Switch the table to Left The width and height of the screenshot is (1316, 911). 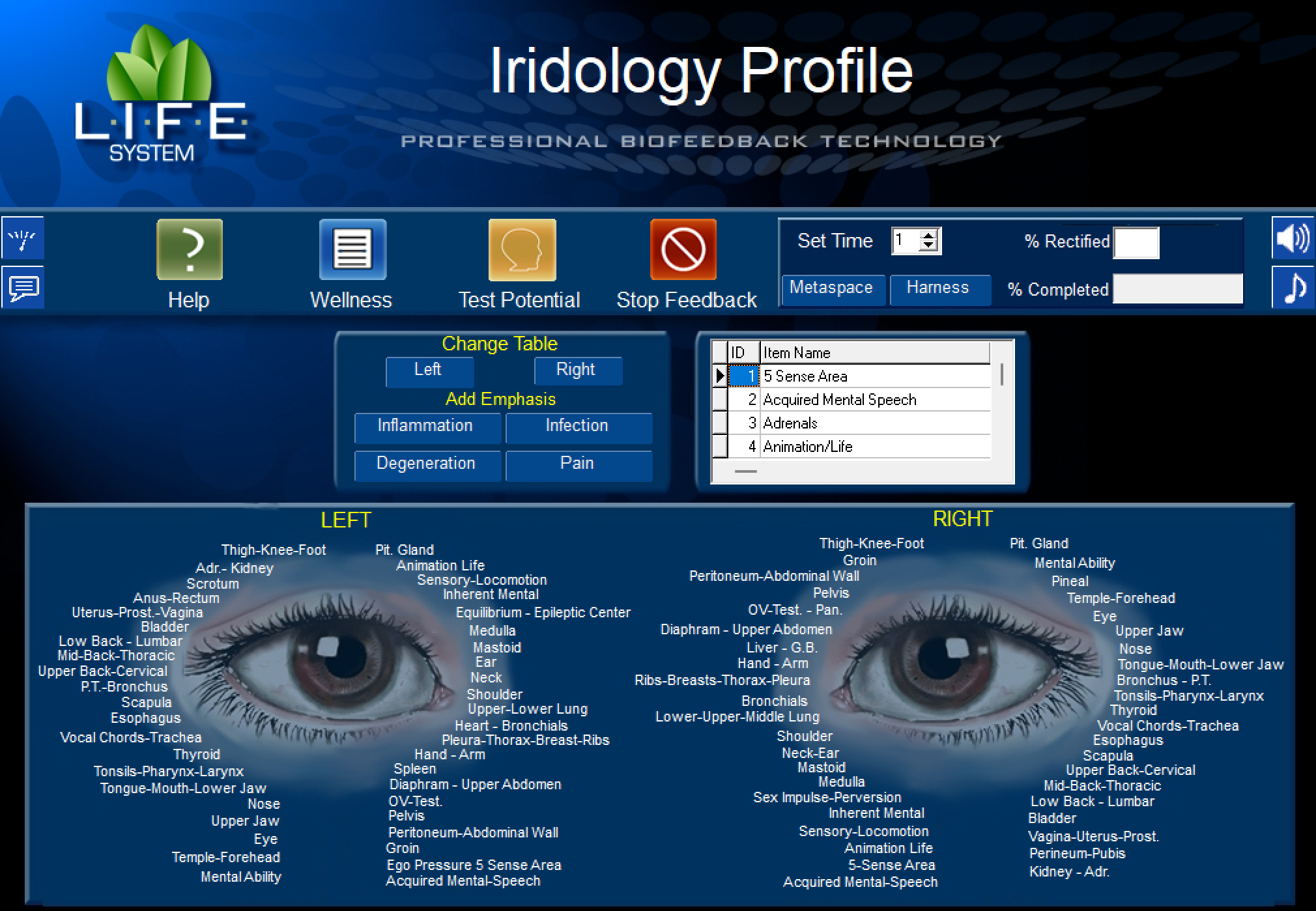pyautogui.click(x=429, y=370)
